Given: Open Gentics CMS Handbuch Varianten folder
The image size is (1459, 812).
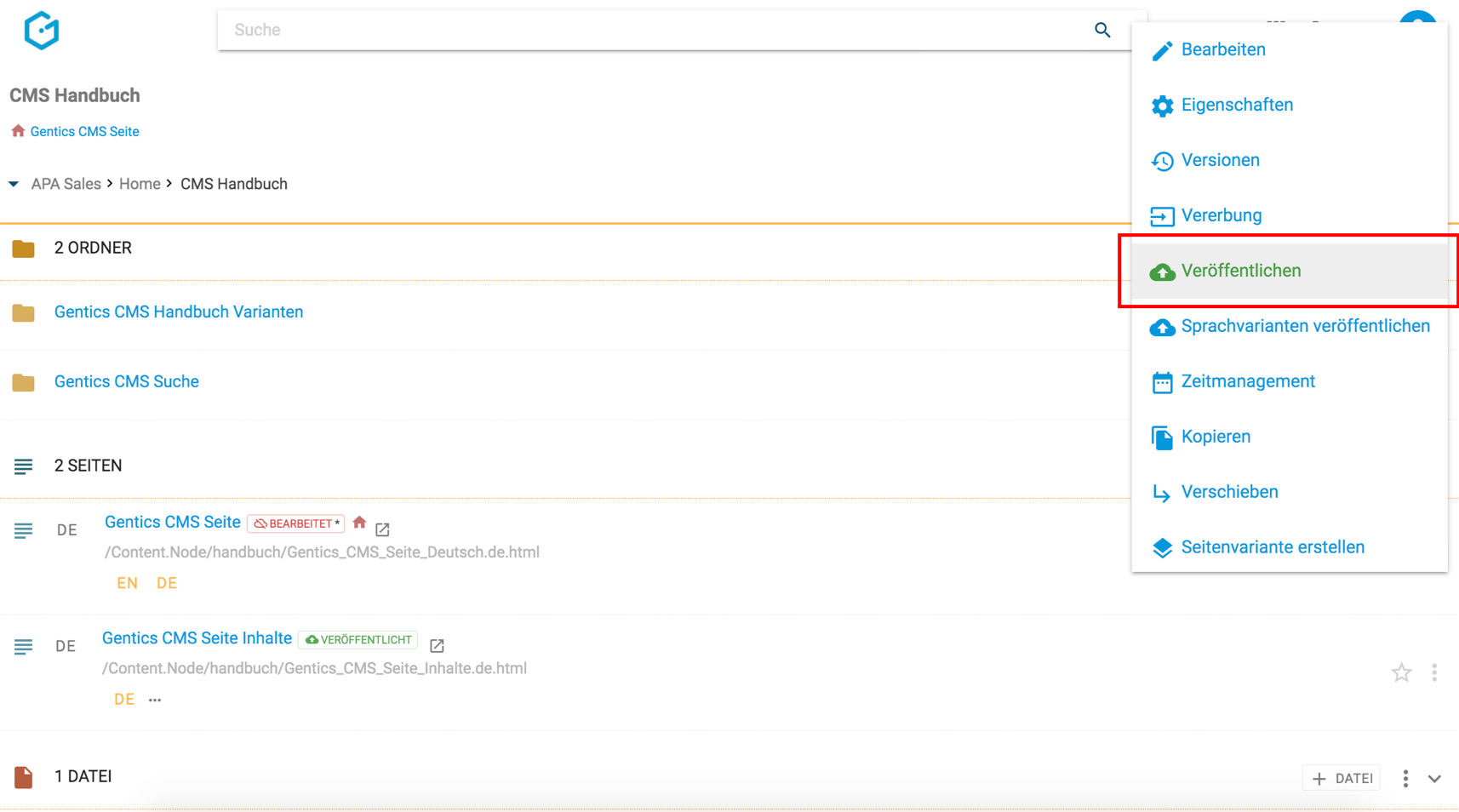Looking at the screenshot, I should [x=179, y=312].
